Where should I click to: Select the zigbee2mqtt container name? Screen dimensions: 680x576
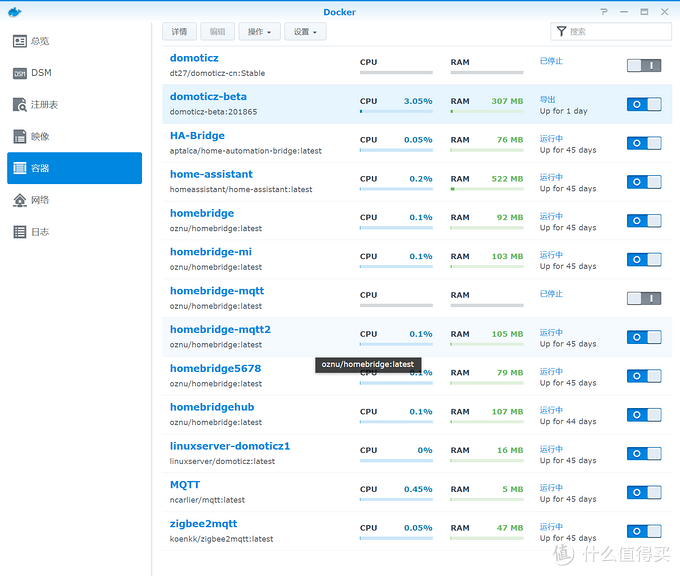203,523
